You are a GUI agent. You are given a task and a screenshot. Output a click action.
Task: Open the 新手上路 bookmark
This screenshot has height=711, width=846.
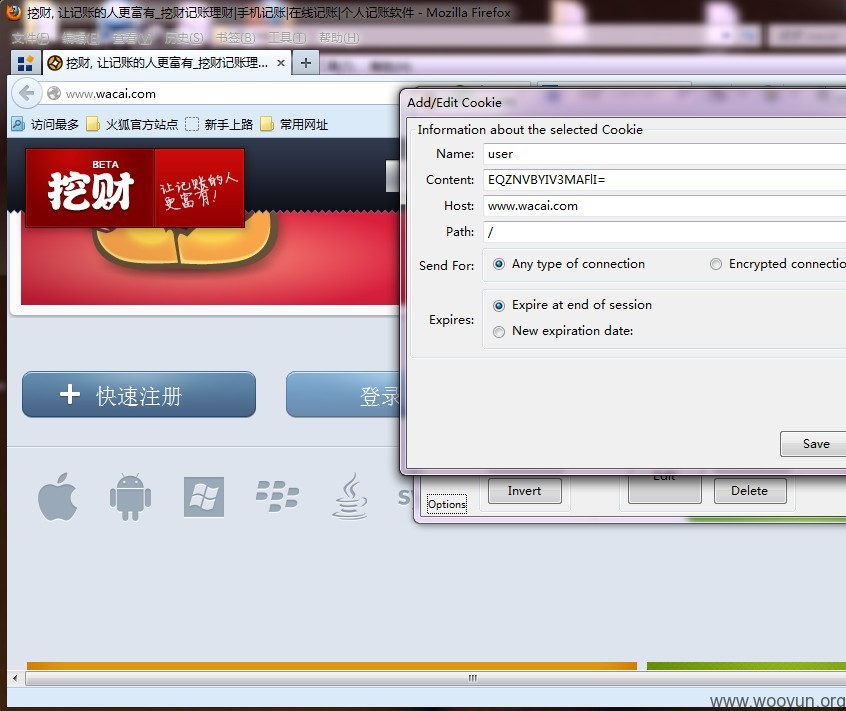point(219,124)
